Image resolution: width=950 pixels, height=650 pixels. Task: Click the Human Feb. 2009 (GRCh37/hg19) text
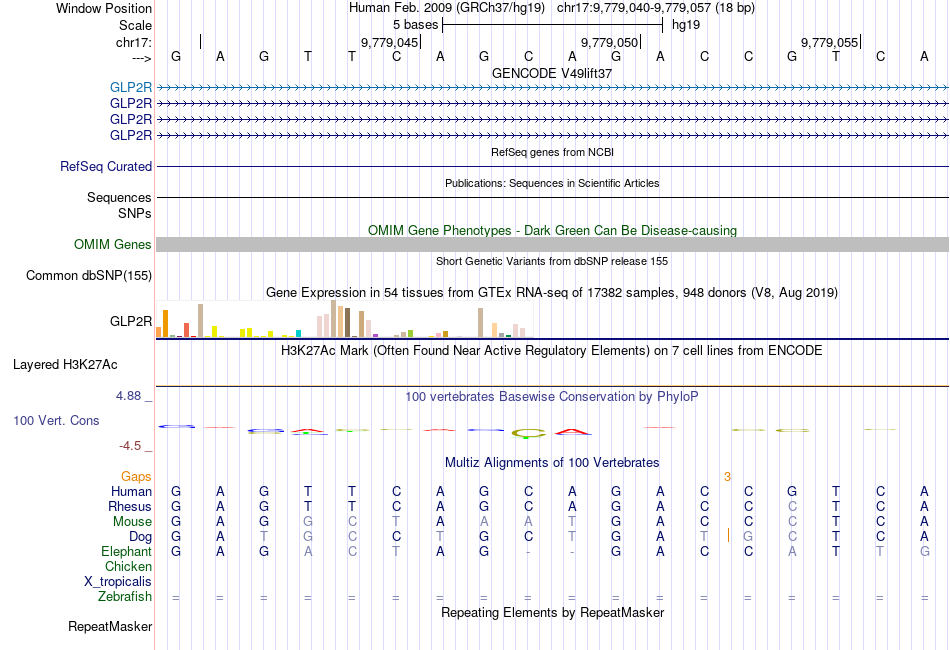point(447,8)
